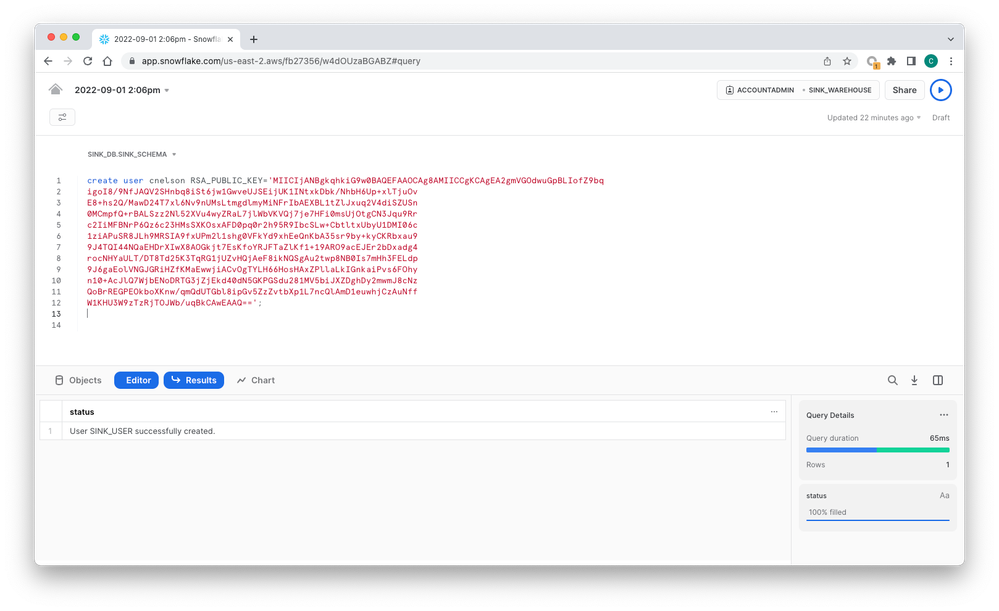Open Chrome profile avatar
The height and width of the screenshot is (611, 999).
[931, 61]
